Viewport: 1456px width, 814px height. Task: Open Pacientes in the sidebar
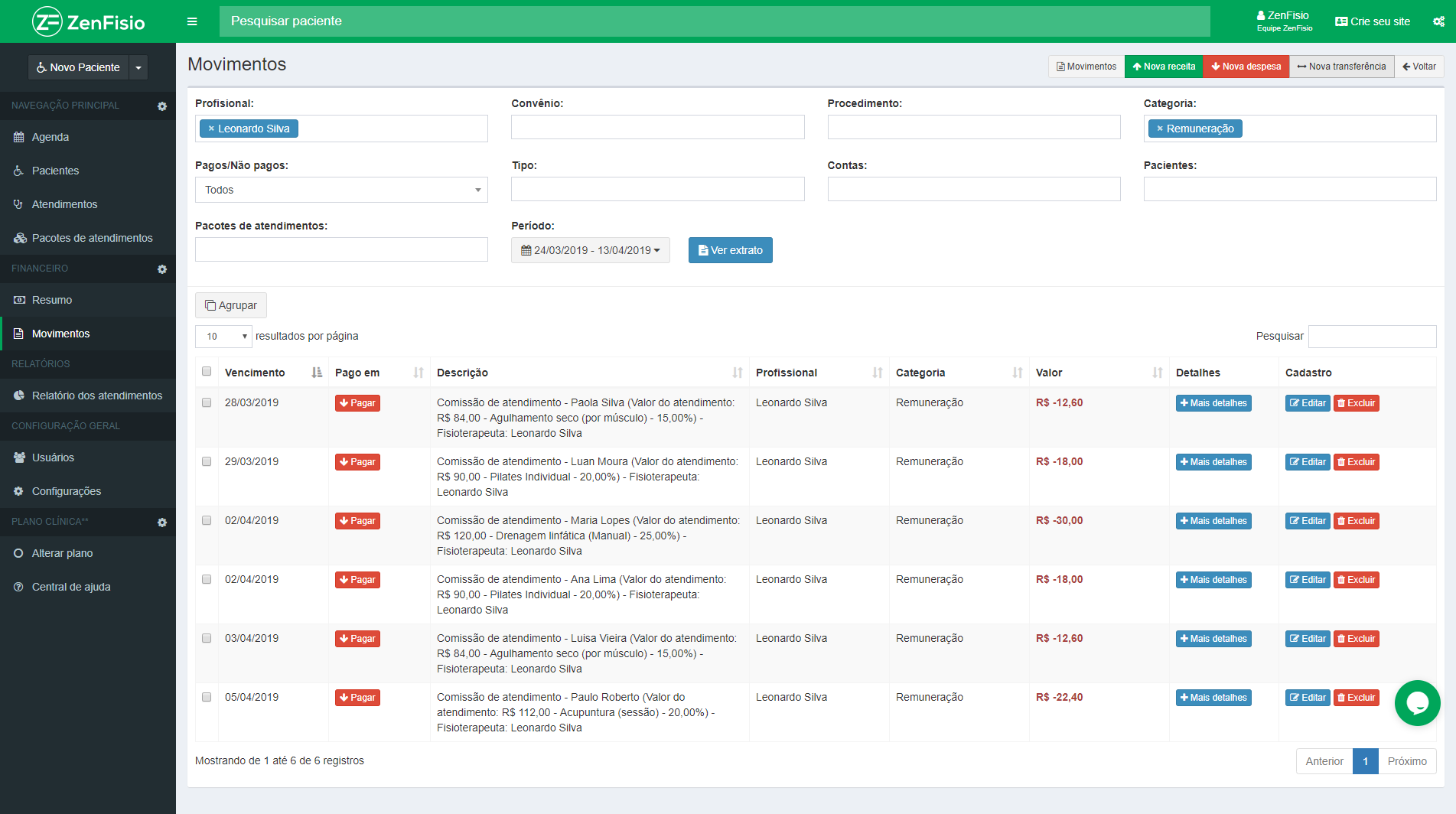[88, 171]
